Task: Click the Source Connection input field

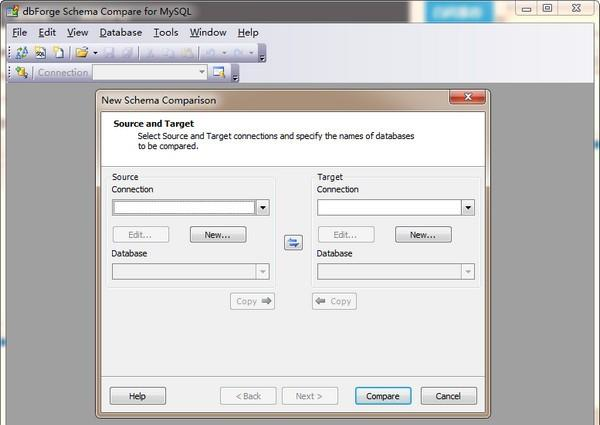Action: [x=184, y=207]
